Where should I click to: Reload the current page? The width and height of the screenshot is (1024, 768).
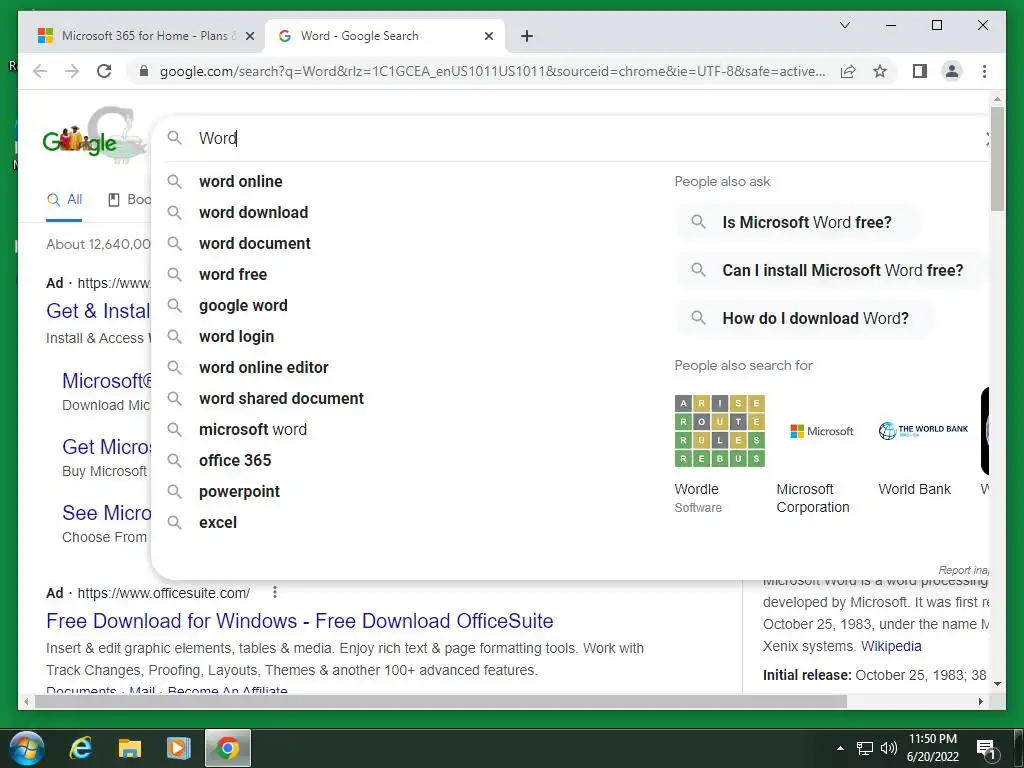[x=104, y=71]
